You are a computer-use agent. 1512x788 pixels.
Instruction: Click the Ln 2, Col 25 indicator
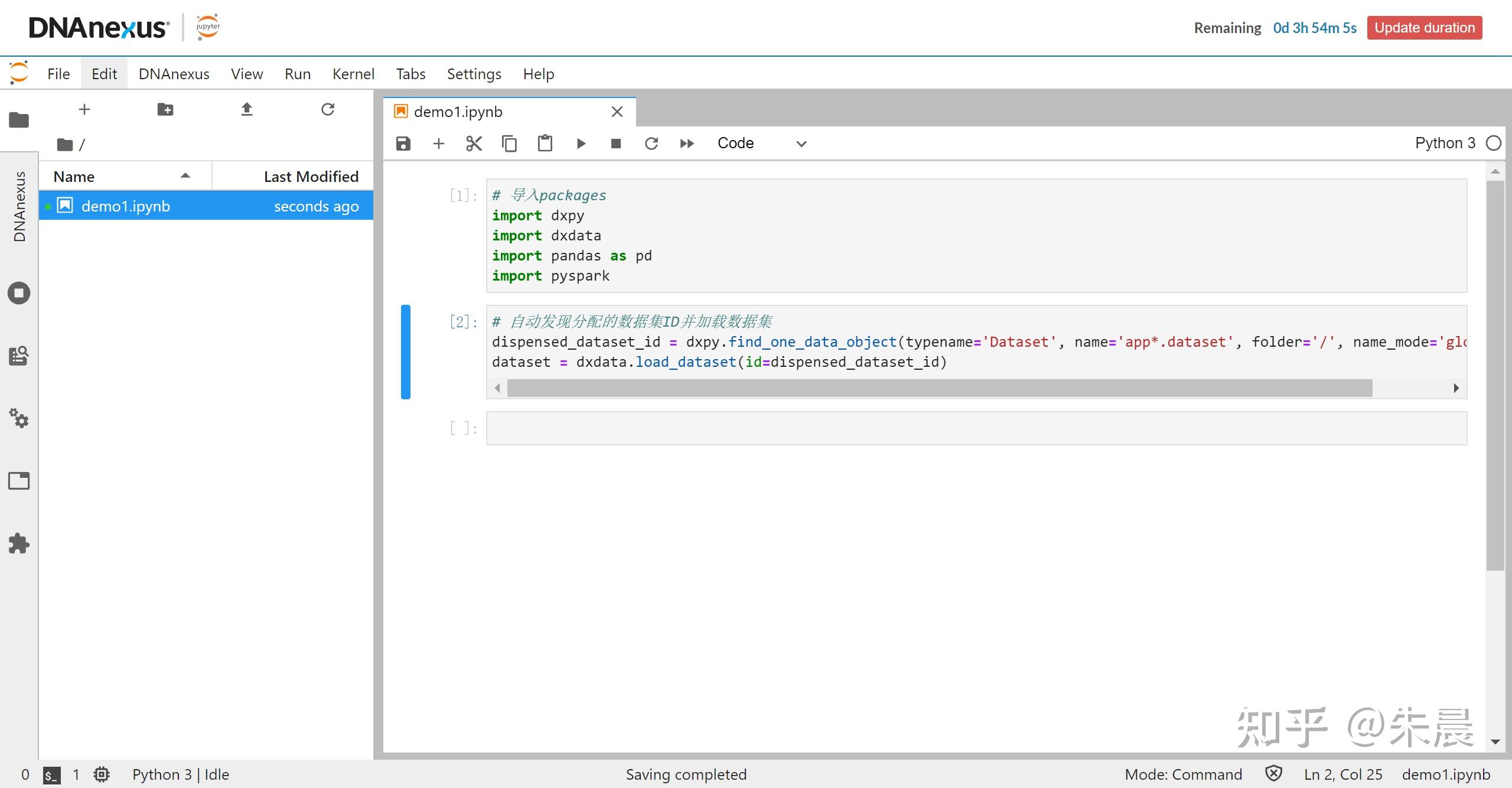pyautogui.click(x=1343, y=774)
